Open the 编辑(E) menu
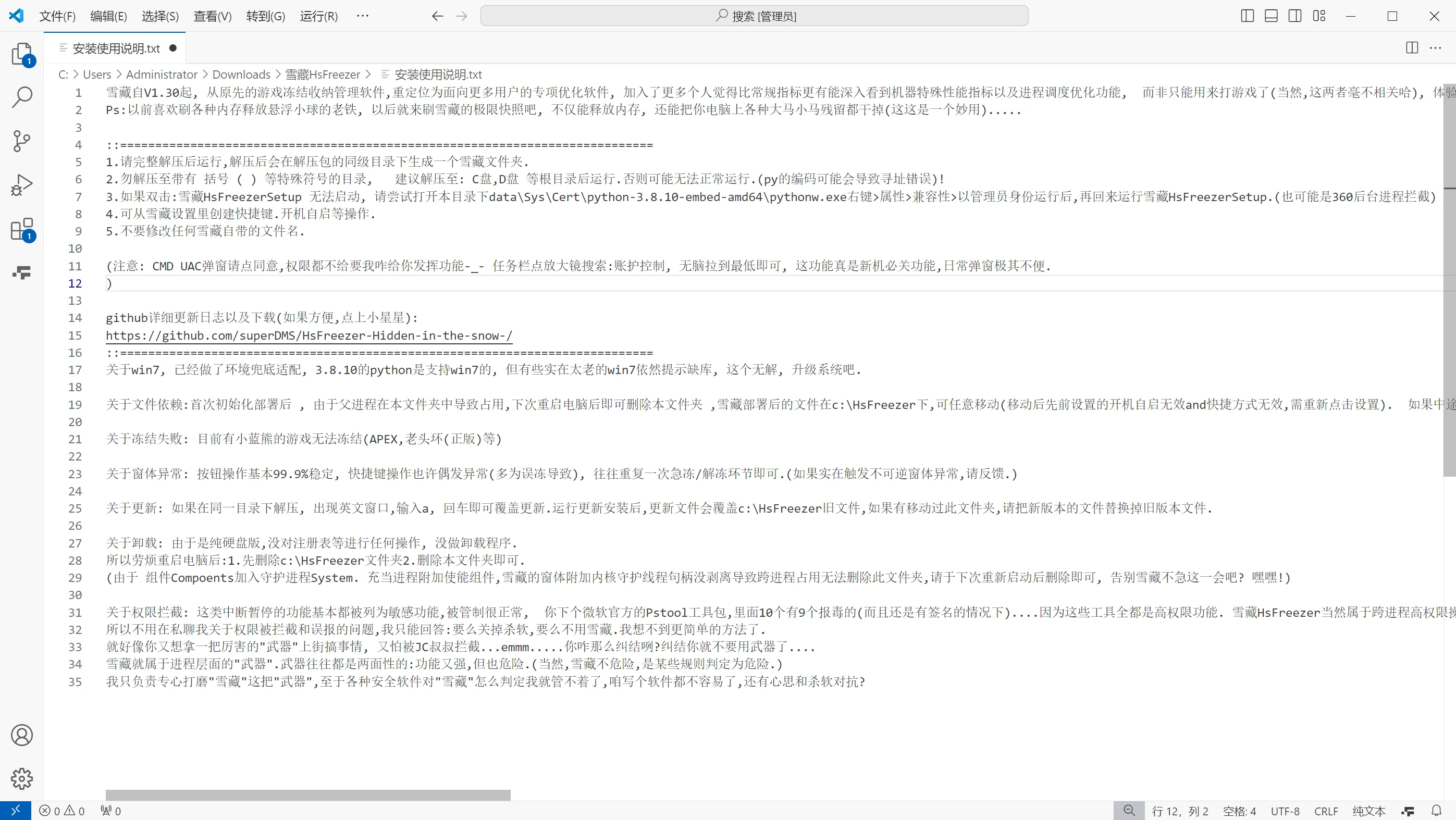 [108, 16]
